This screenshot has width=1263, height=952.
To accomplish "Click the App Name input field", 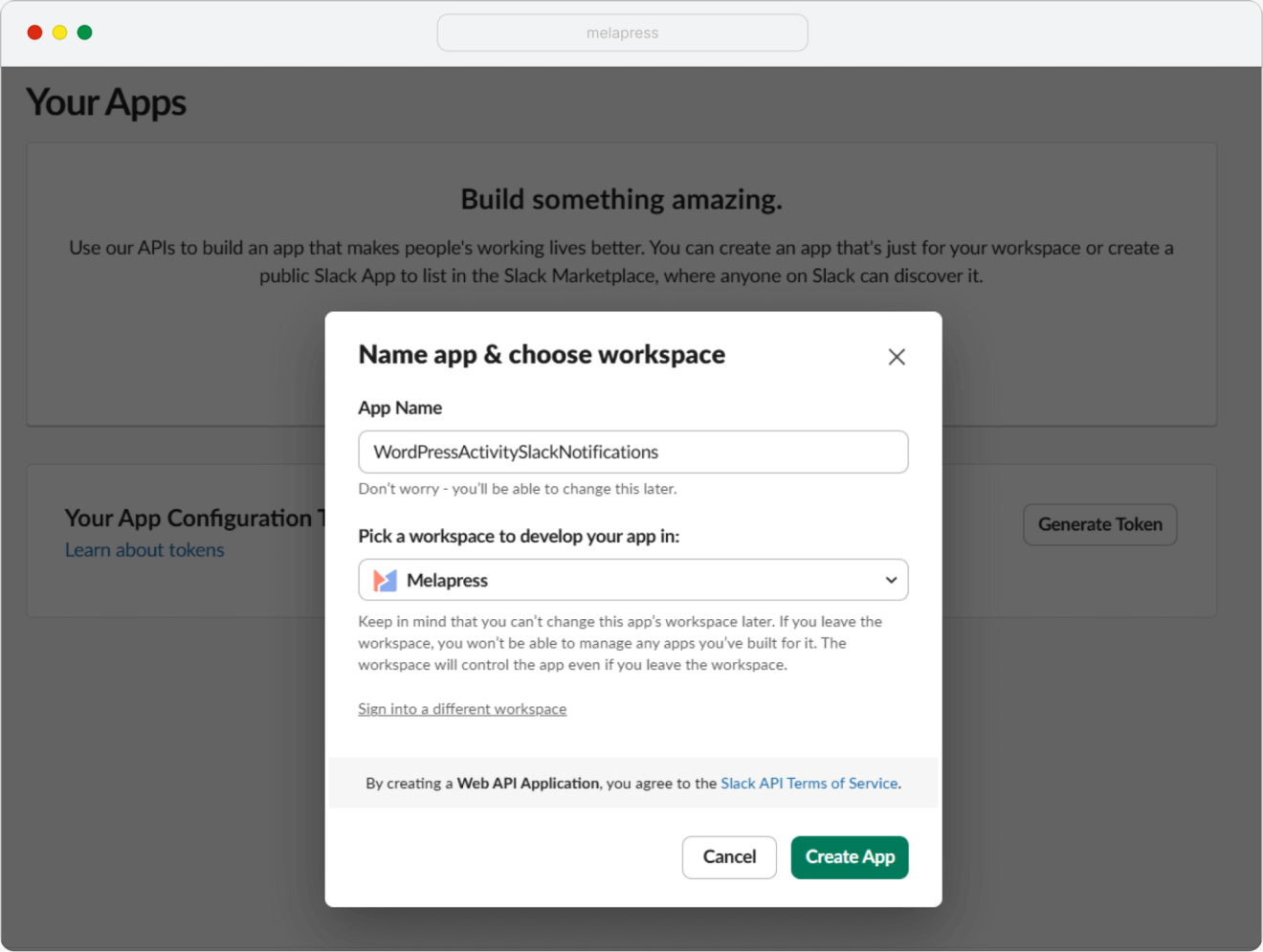I will coord(632,452).
